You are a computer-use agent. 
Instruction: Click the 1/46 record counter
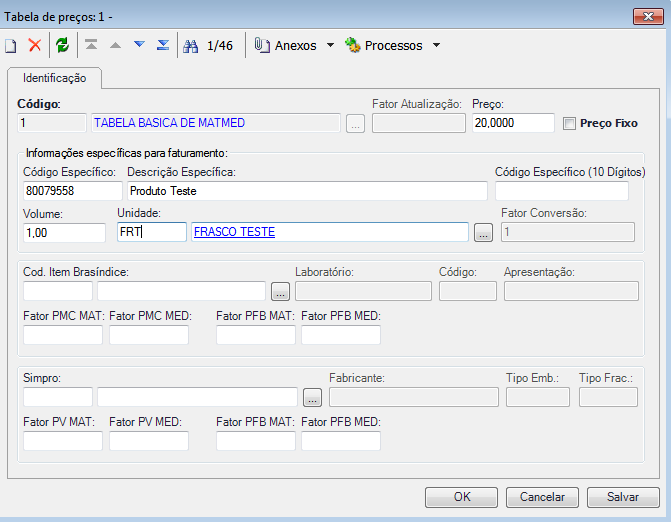click(x=220, y=46)
